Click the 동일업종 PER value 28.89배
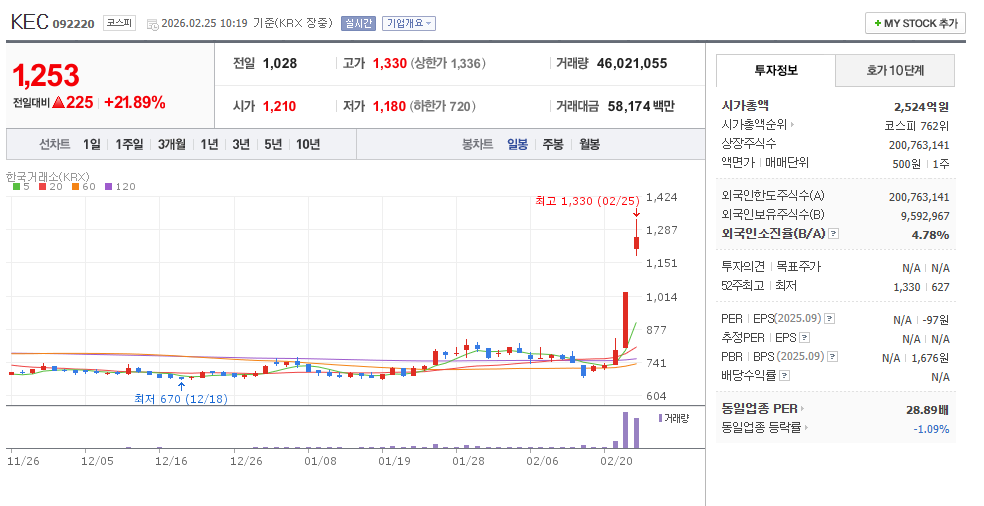Screen dimensions: 984x506 click(x=928, y=410)
